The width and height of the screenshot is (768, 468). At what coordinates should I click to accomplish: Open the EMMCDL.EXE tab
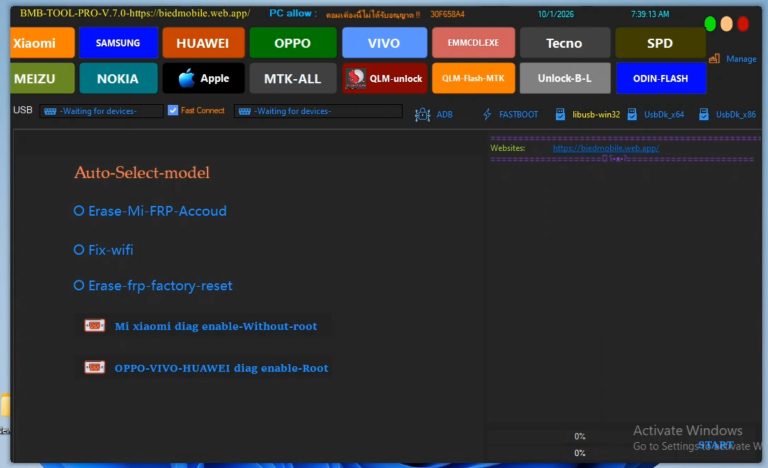point(473,43)
